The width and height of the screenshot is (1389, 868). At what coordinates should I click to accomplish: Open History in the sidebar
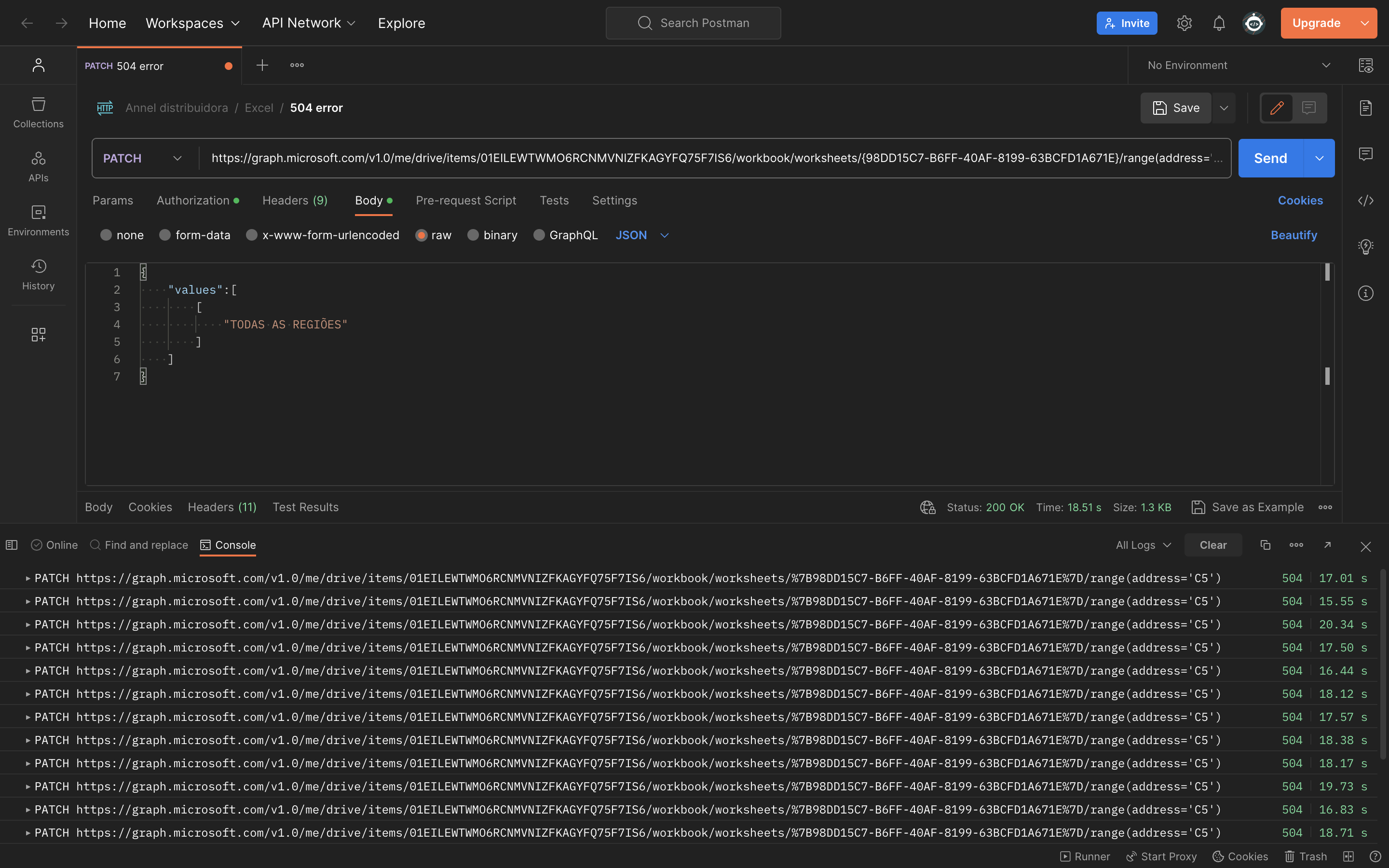39,274
